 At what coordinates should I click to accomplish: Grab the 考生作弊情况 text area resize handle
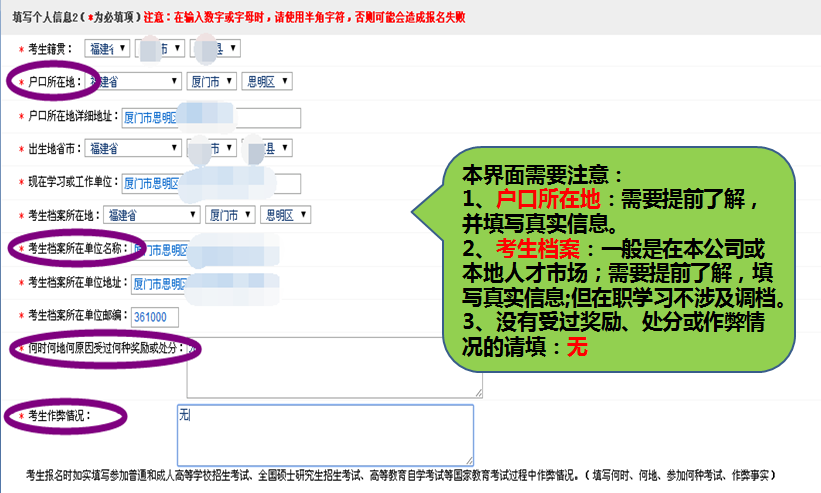pos(468,460)
